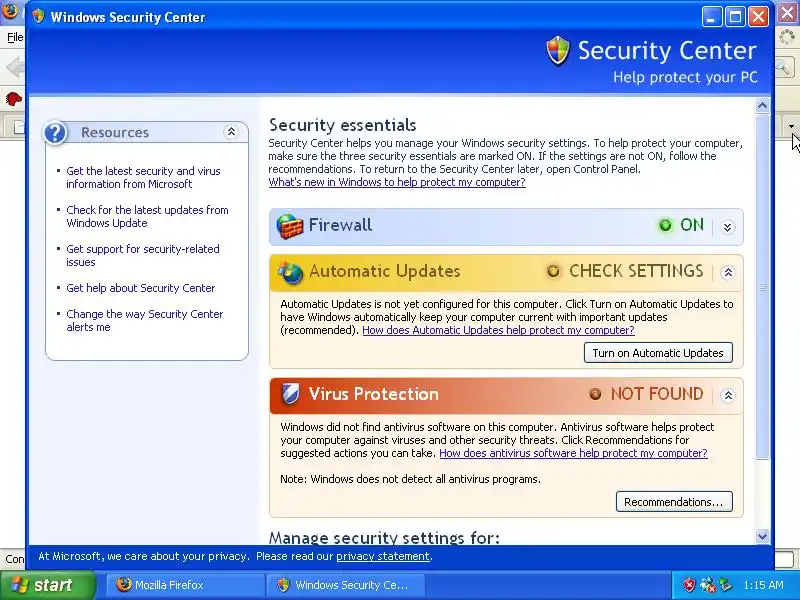
Task: Open Get the latest security and virus information
Action: pyautogui.click(x=143, y=178)
